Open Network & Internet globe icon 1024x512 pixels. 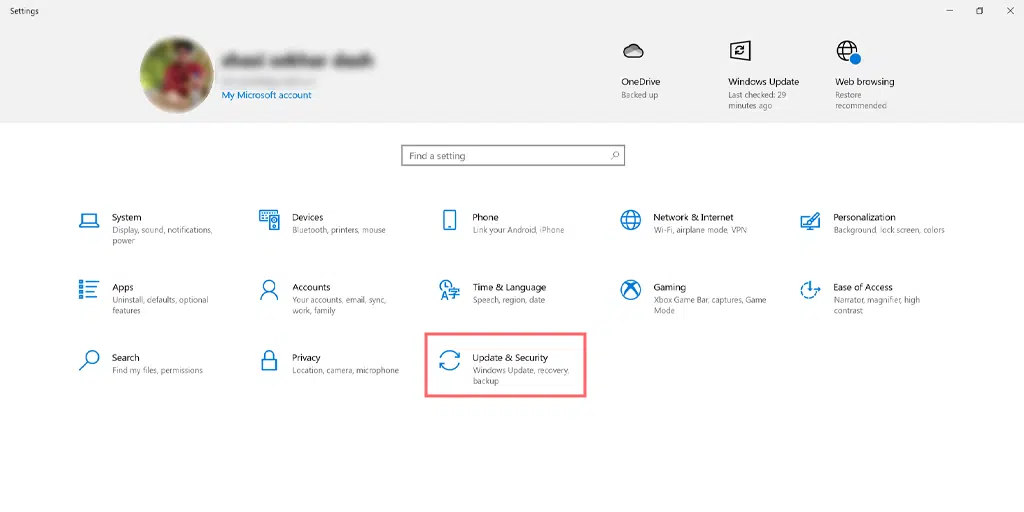630,220
